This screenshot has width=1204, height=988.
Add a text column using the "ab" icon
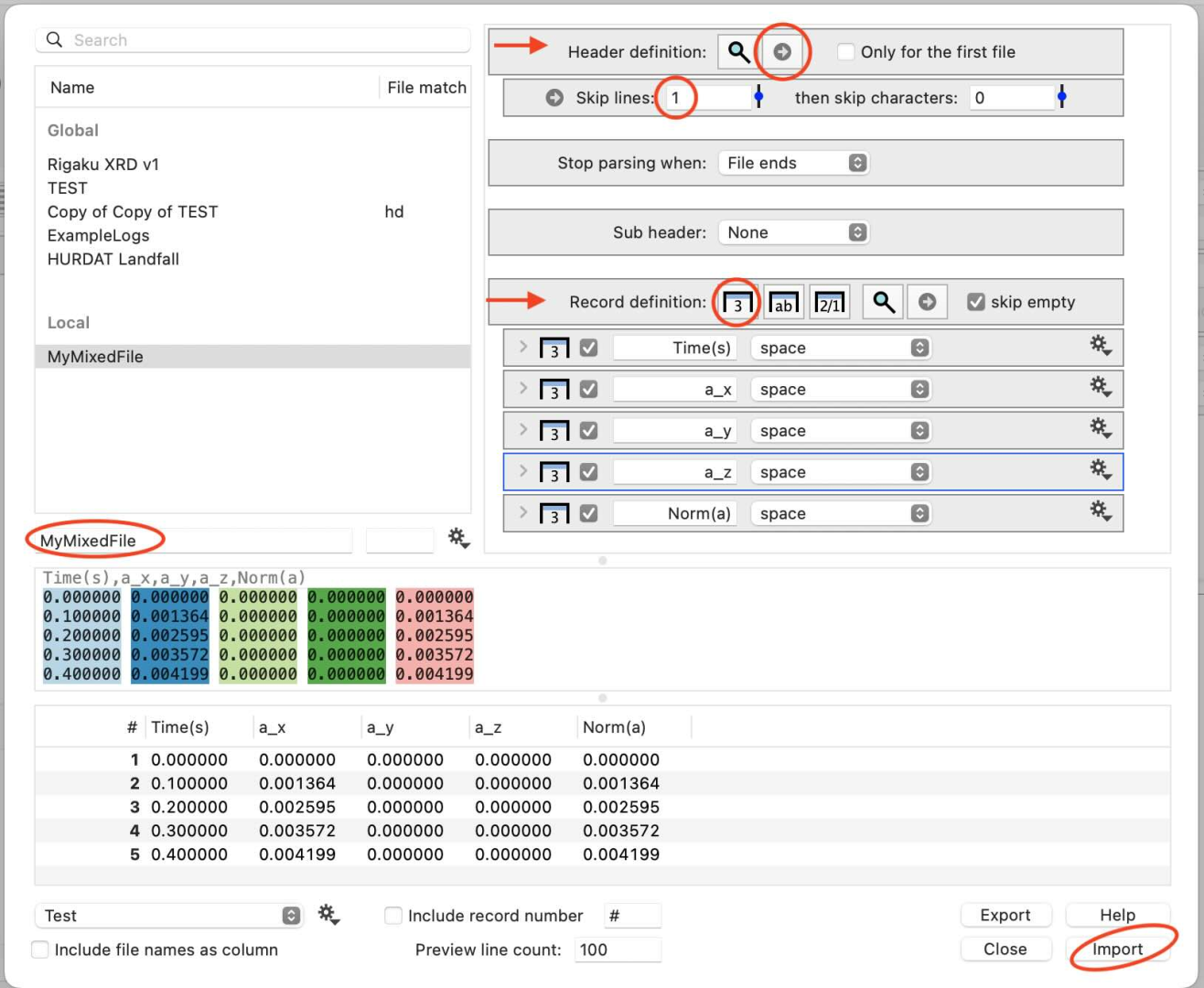pyautogui.click(x=783, y=302)
